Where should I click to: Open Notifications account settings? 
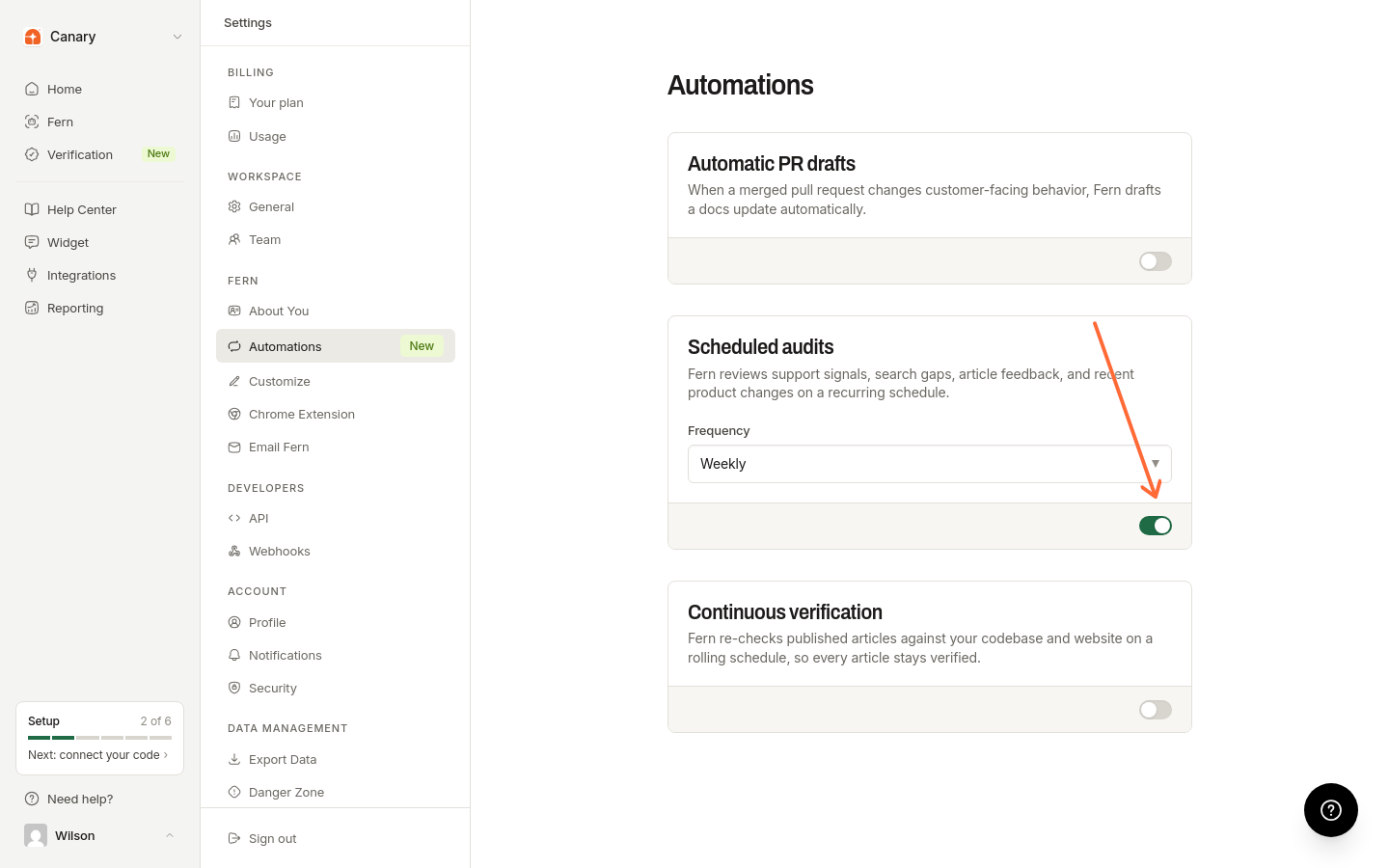(336, 655)
